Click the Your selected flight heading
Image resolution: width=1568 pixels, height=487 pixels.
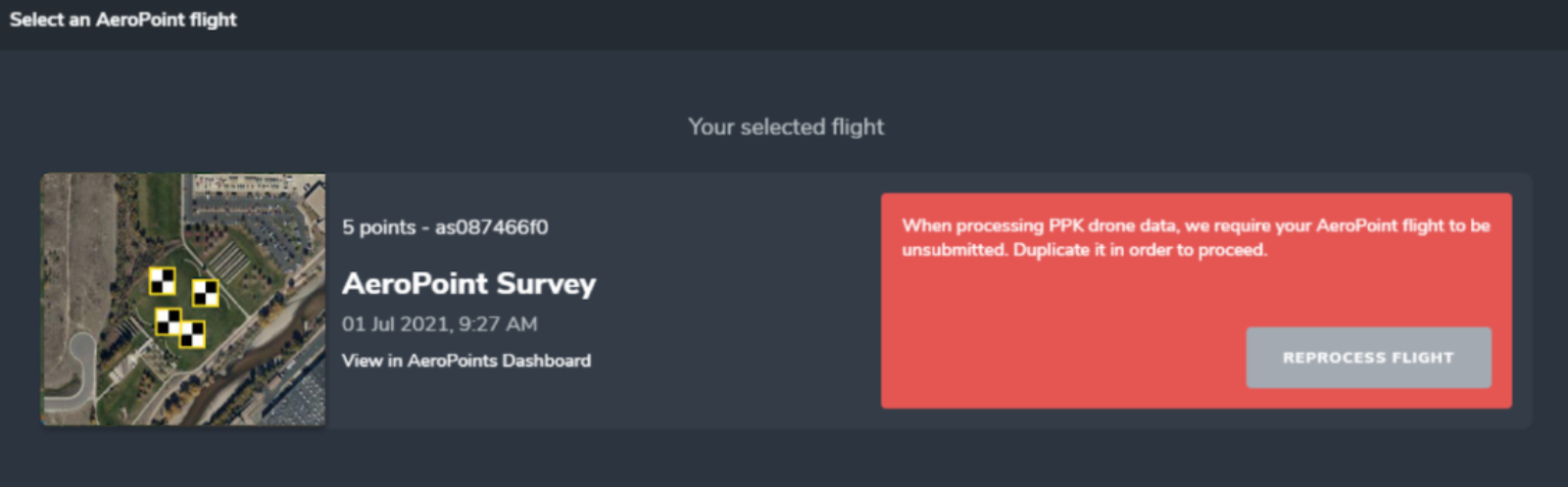coord(785,126)
